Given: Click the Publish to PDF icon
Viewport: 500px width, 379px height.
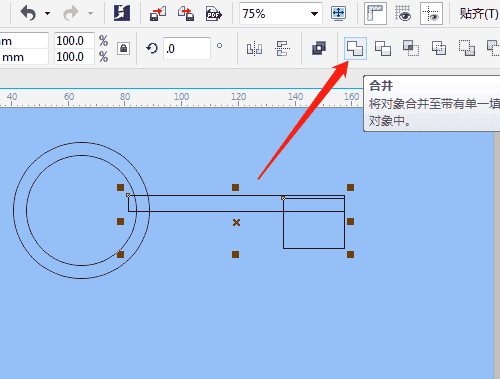Looking at the screenshot, I should click(x=214, y=14).
